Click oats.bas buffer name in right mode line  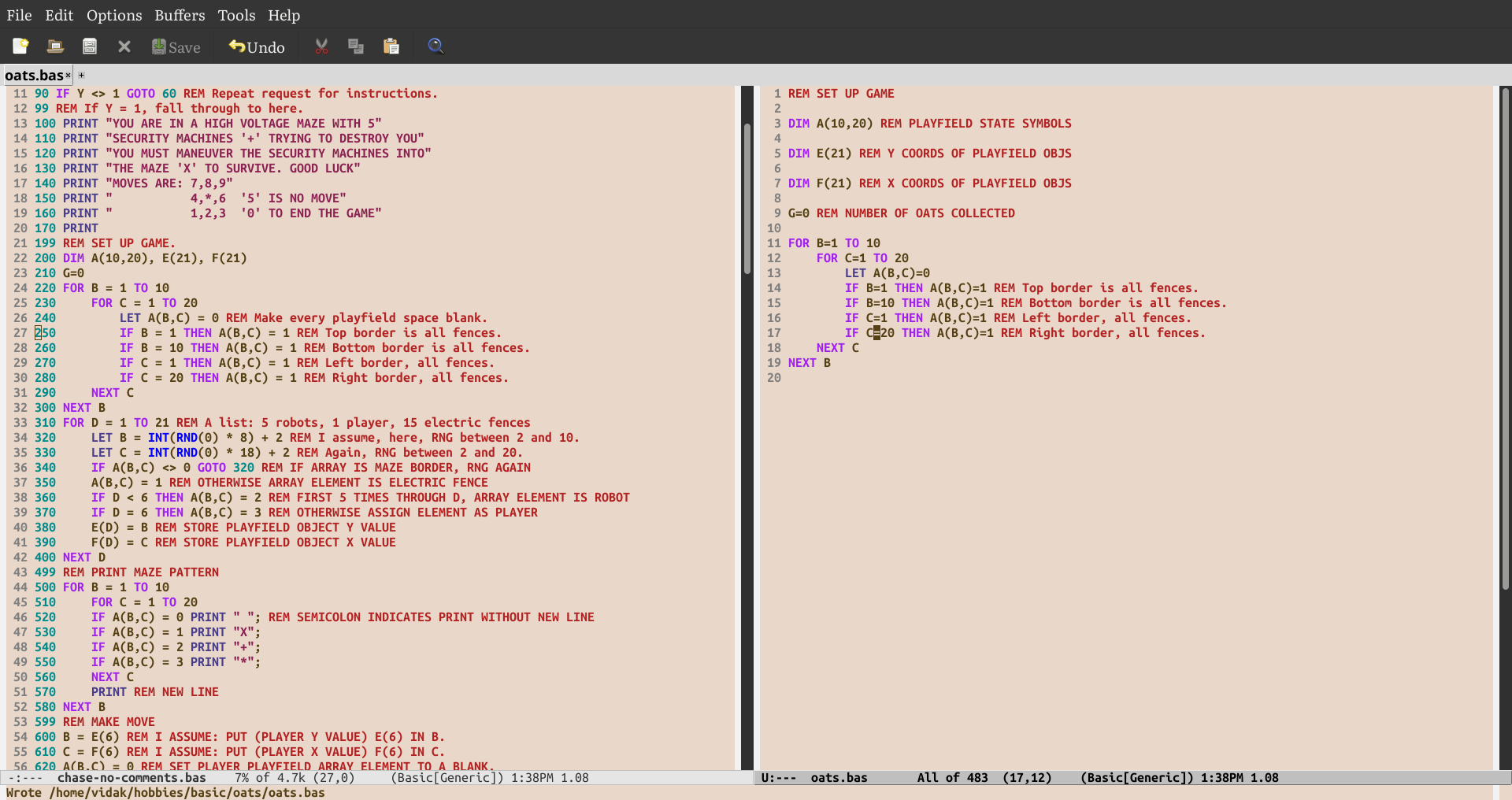(x=839, y=778)
